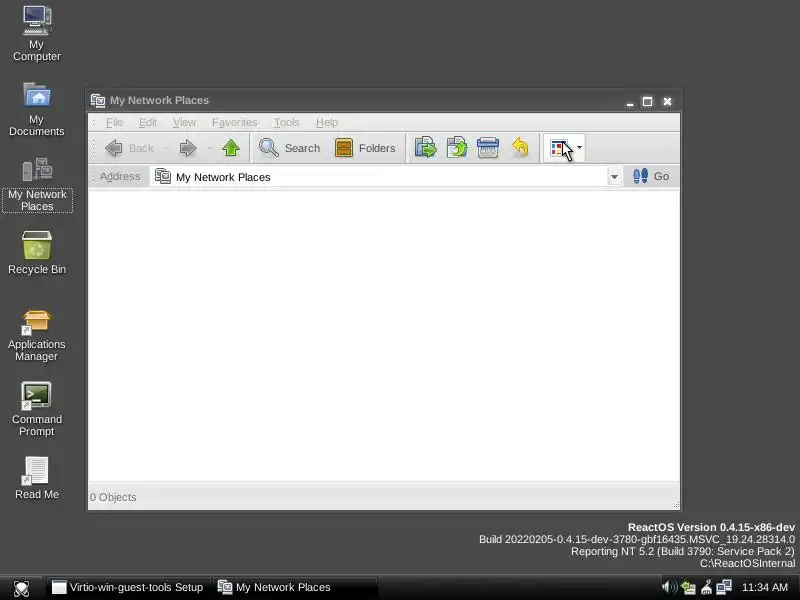Open the address bar dropdown list

[614, 177]
